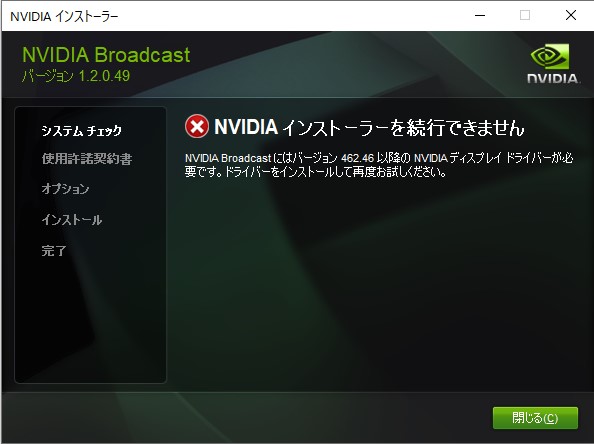Click the バージョン 1.2.0.49 text
This screenshot has width=594, height=444.
coord(76,76)
